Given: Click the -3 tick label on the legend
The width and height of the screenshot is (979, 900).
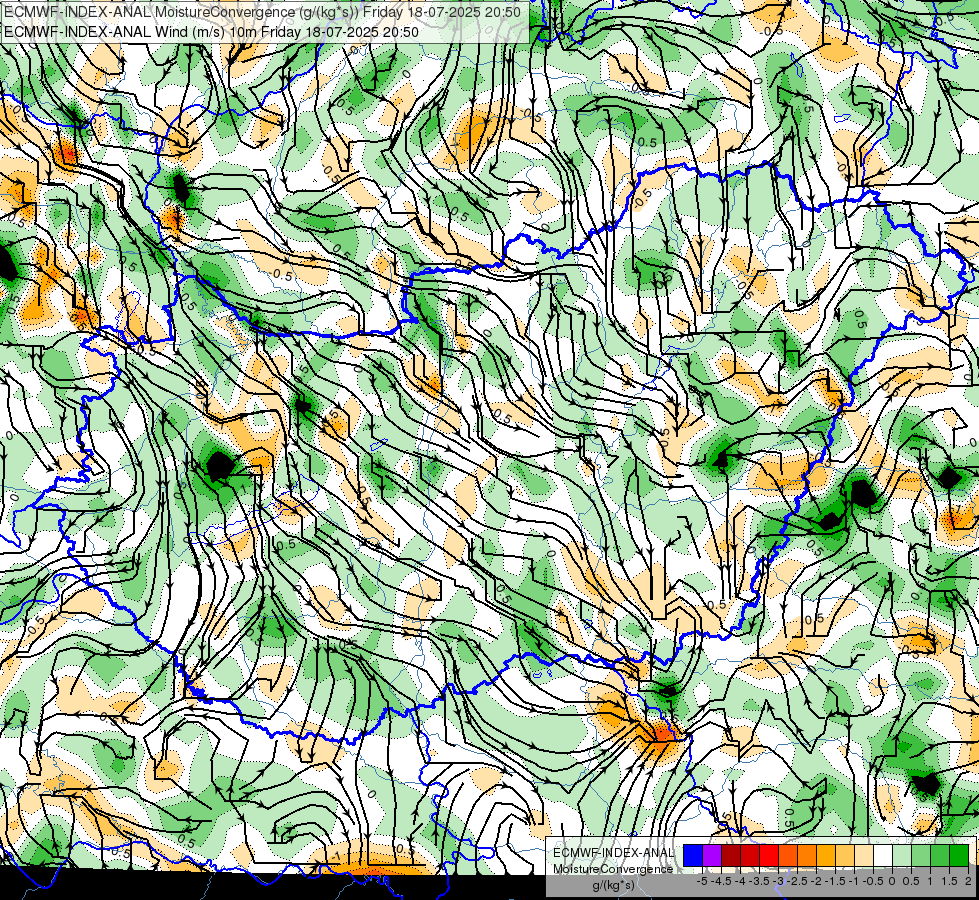Looking at the screenshot, I should pos(779,881).
